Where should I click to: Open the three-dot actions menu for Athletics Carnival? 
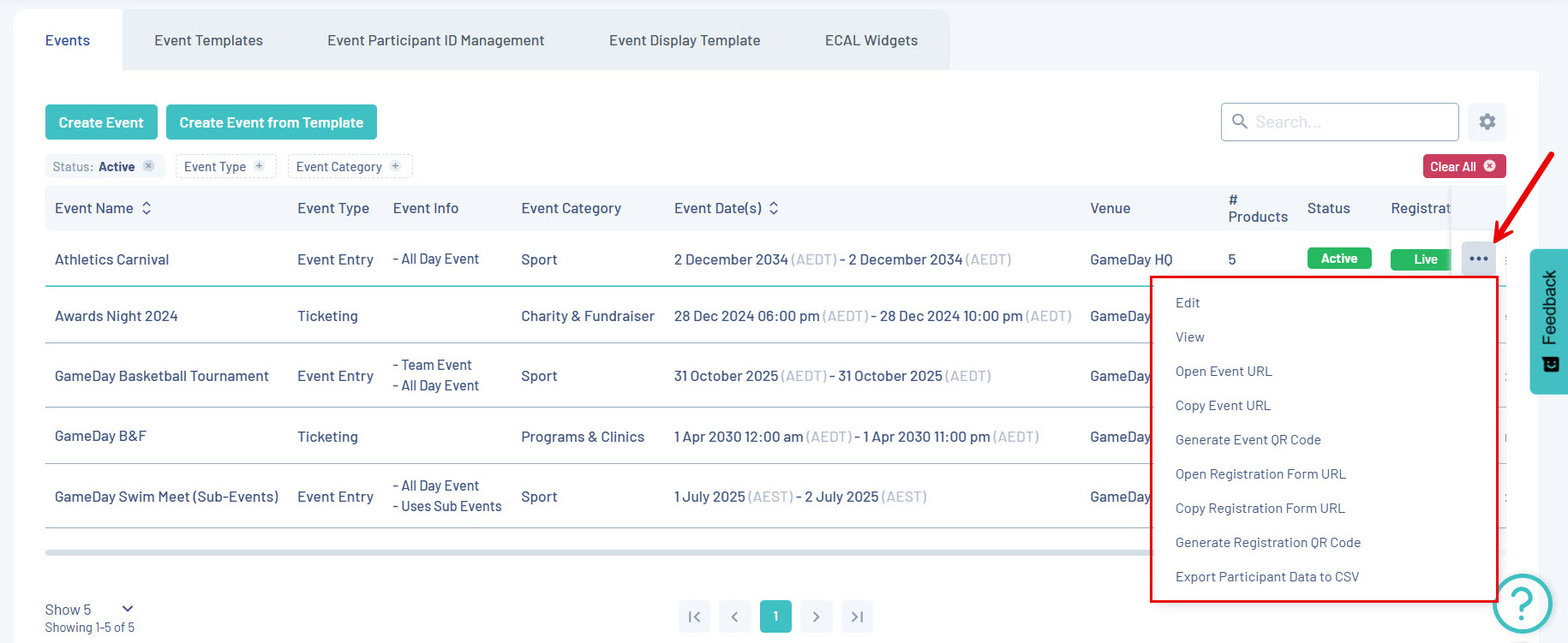tap(1479, 259)
